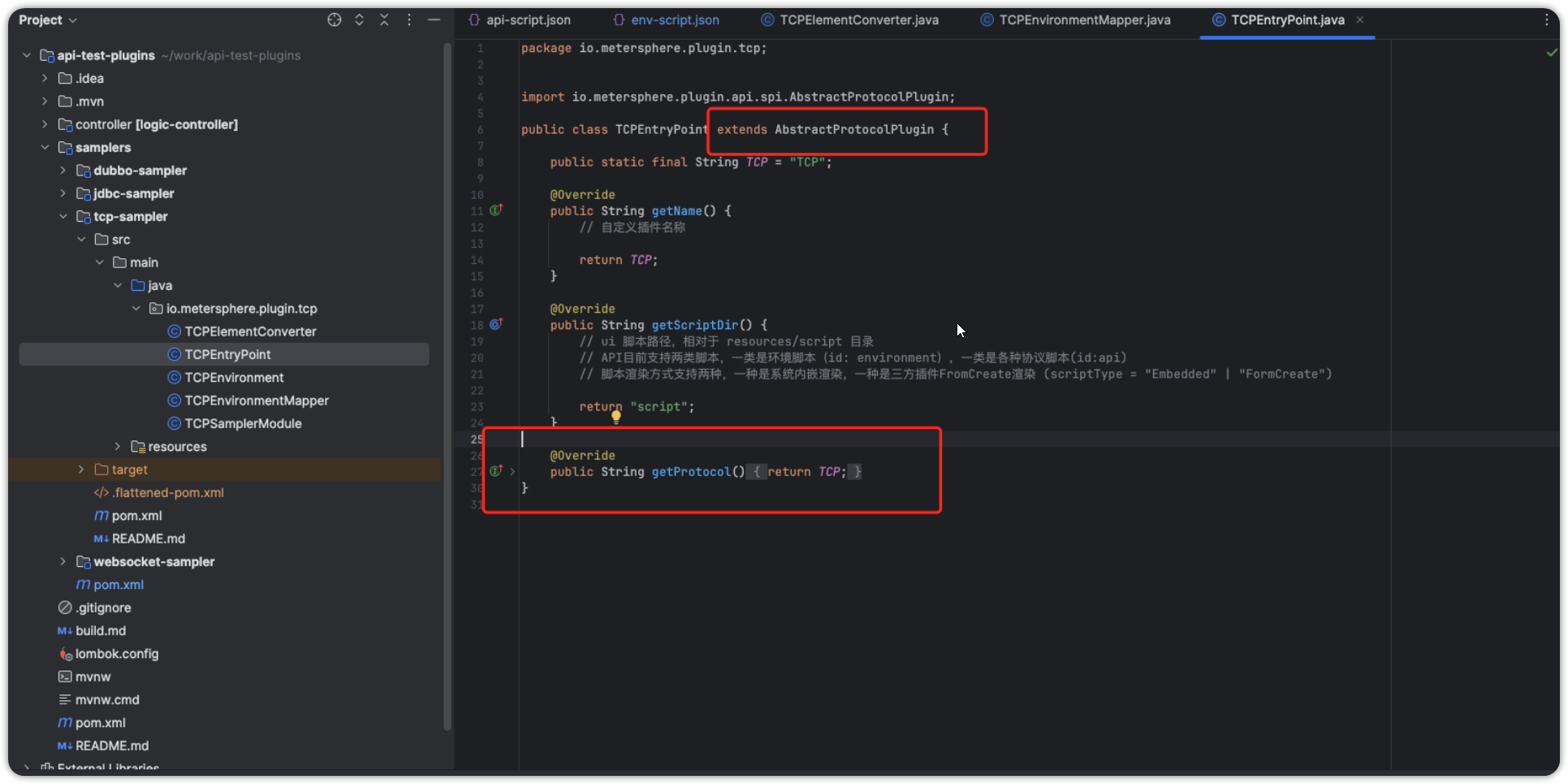Select tcp-sampler module in tree
Image resolution: width=1568 pixels, height=784 pixels.
pyautogui.click(x=130, y=216)
